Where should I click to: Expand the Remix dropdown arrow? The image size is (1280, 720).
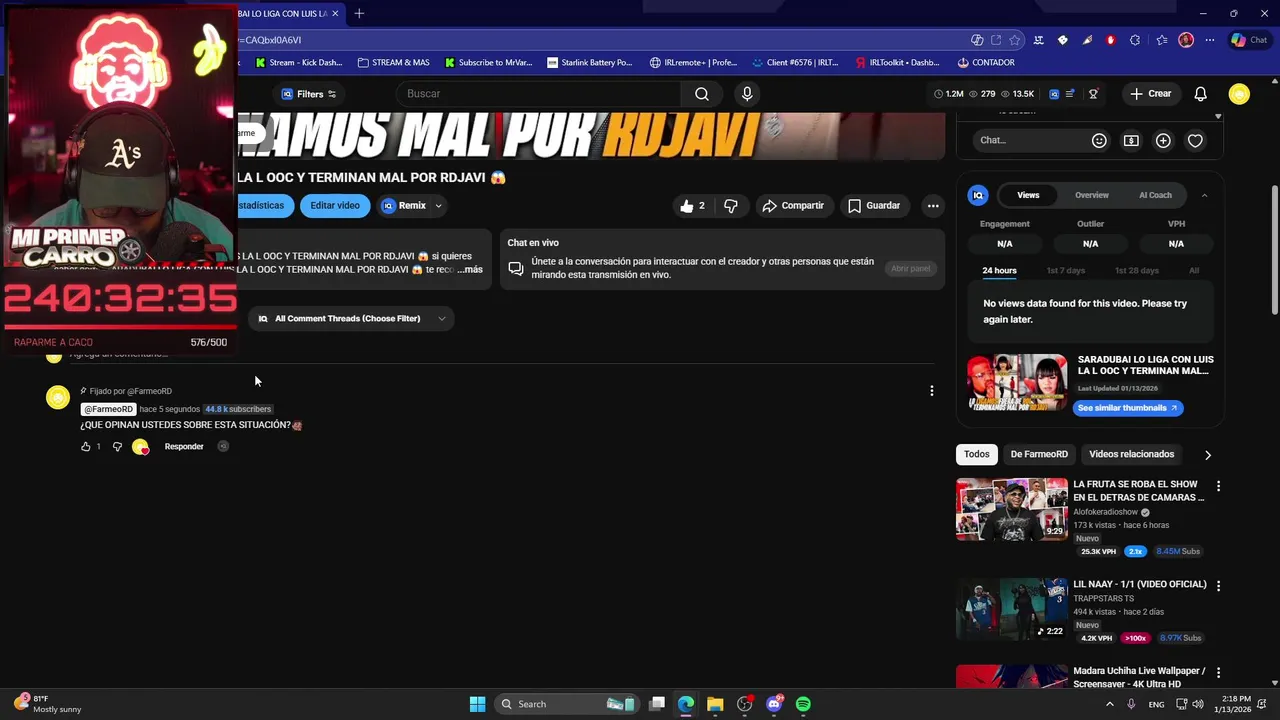[438, 206]
